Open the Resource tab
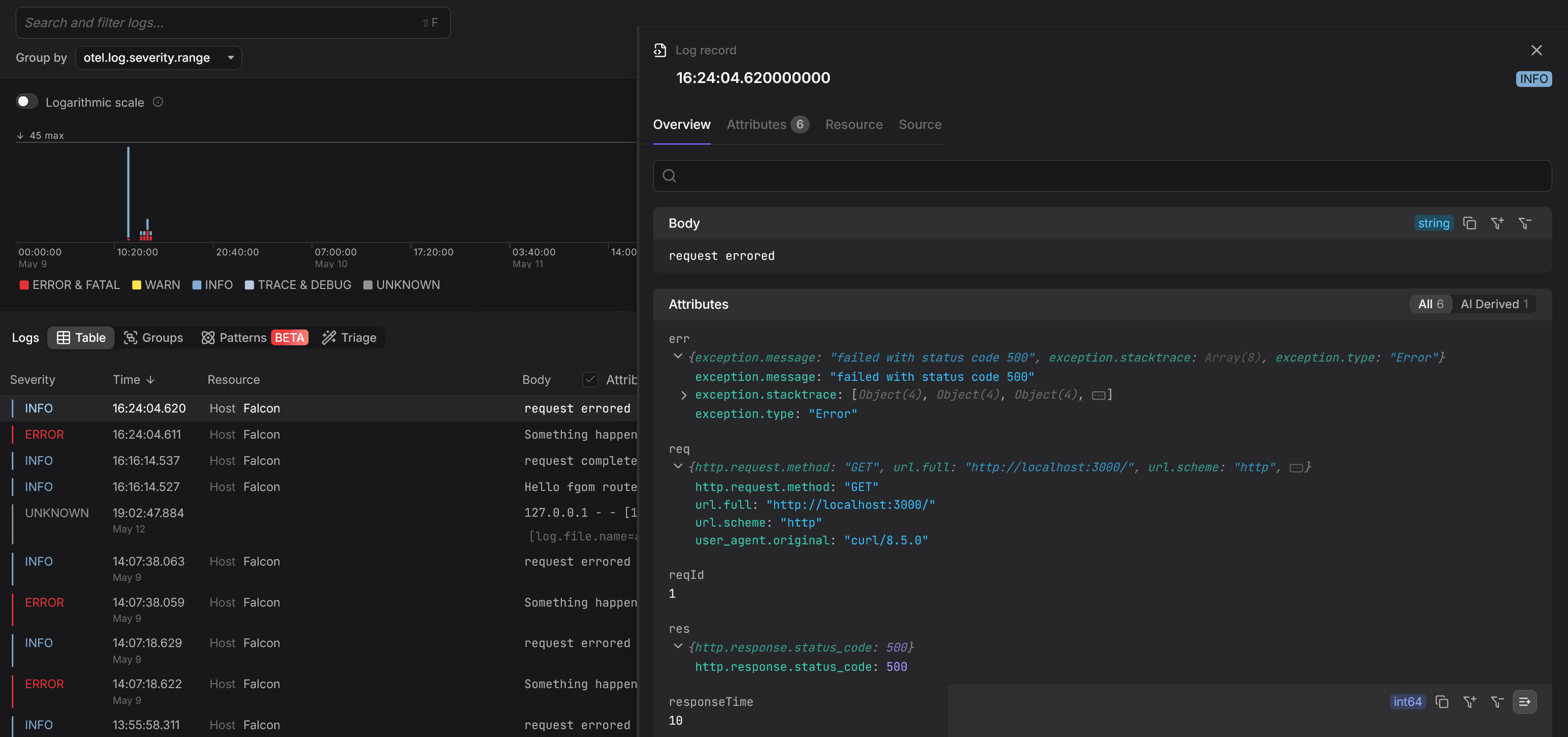Image resolution: width=1568 pixels, height=737 pixels. click(x=854, y=124)
